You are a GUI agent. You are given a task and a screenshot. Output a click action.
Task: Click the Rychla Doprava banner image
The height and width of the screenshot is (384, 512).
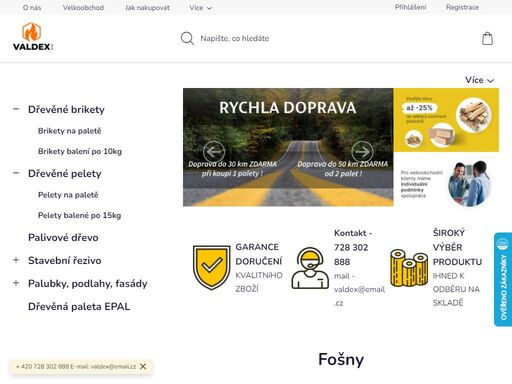click(x=288, y=147)
